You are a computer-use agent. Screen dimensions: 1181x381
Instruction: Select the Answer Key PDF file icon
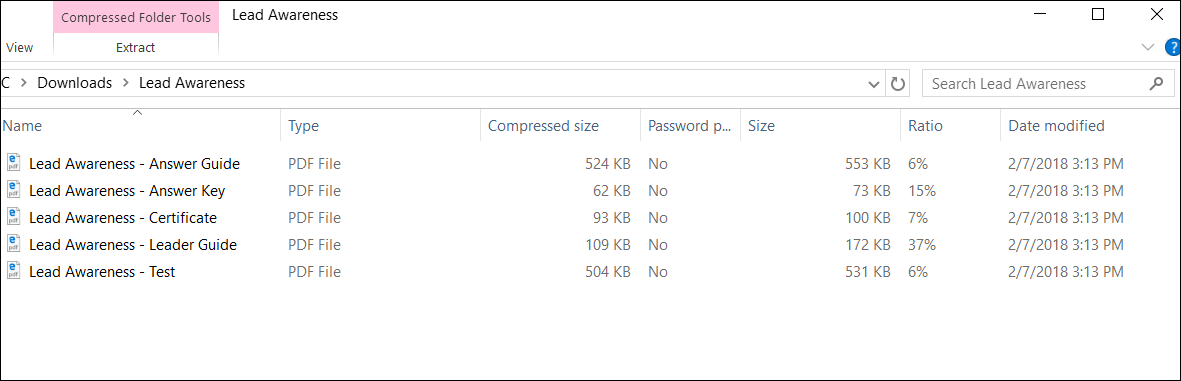tap(14, 190)
